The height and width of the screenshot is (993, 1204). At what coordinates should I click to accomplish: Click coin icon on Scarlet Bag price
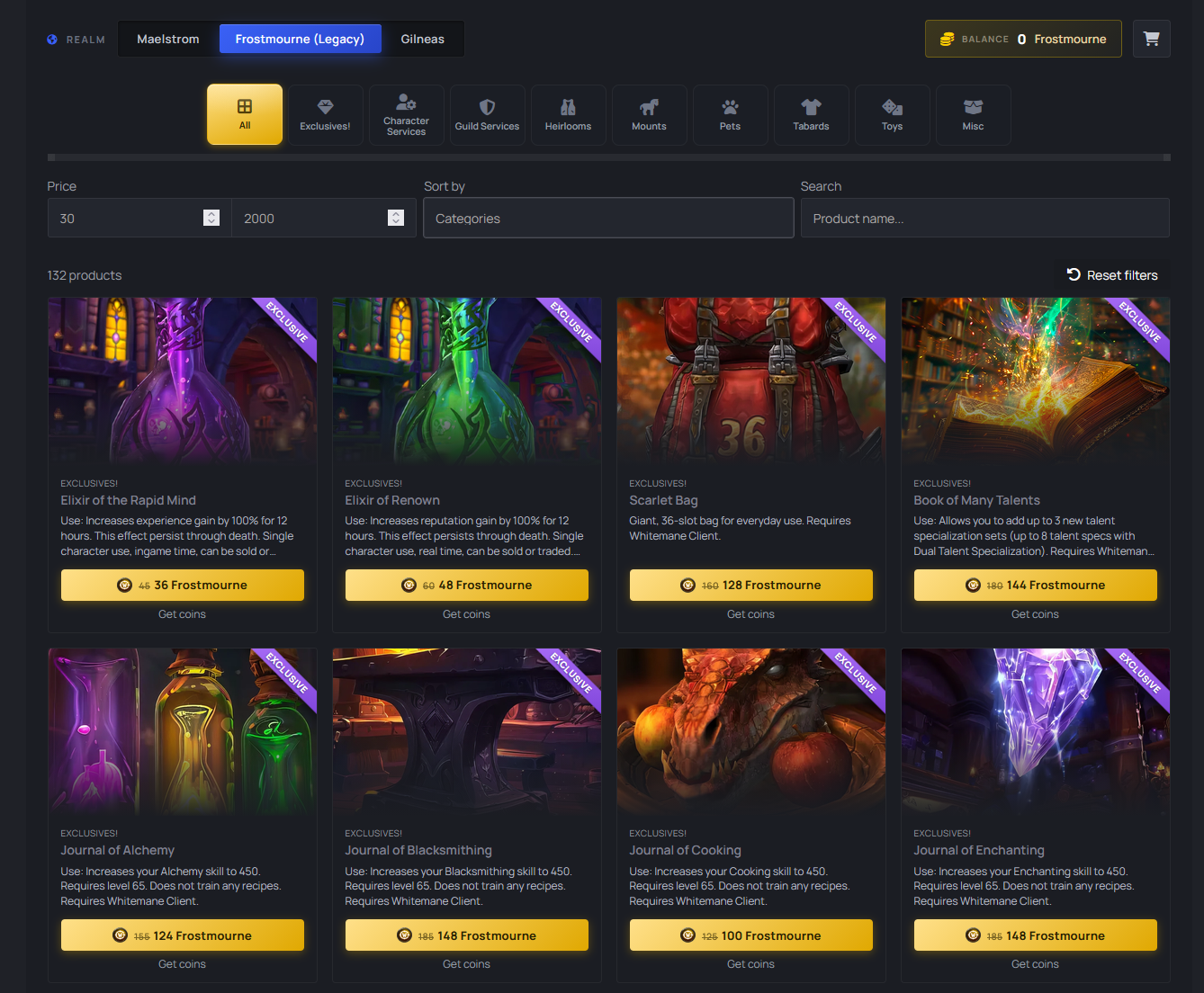click(x=687, y=586)
